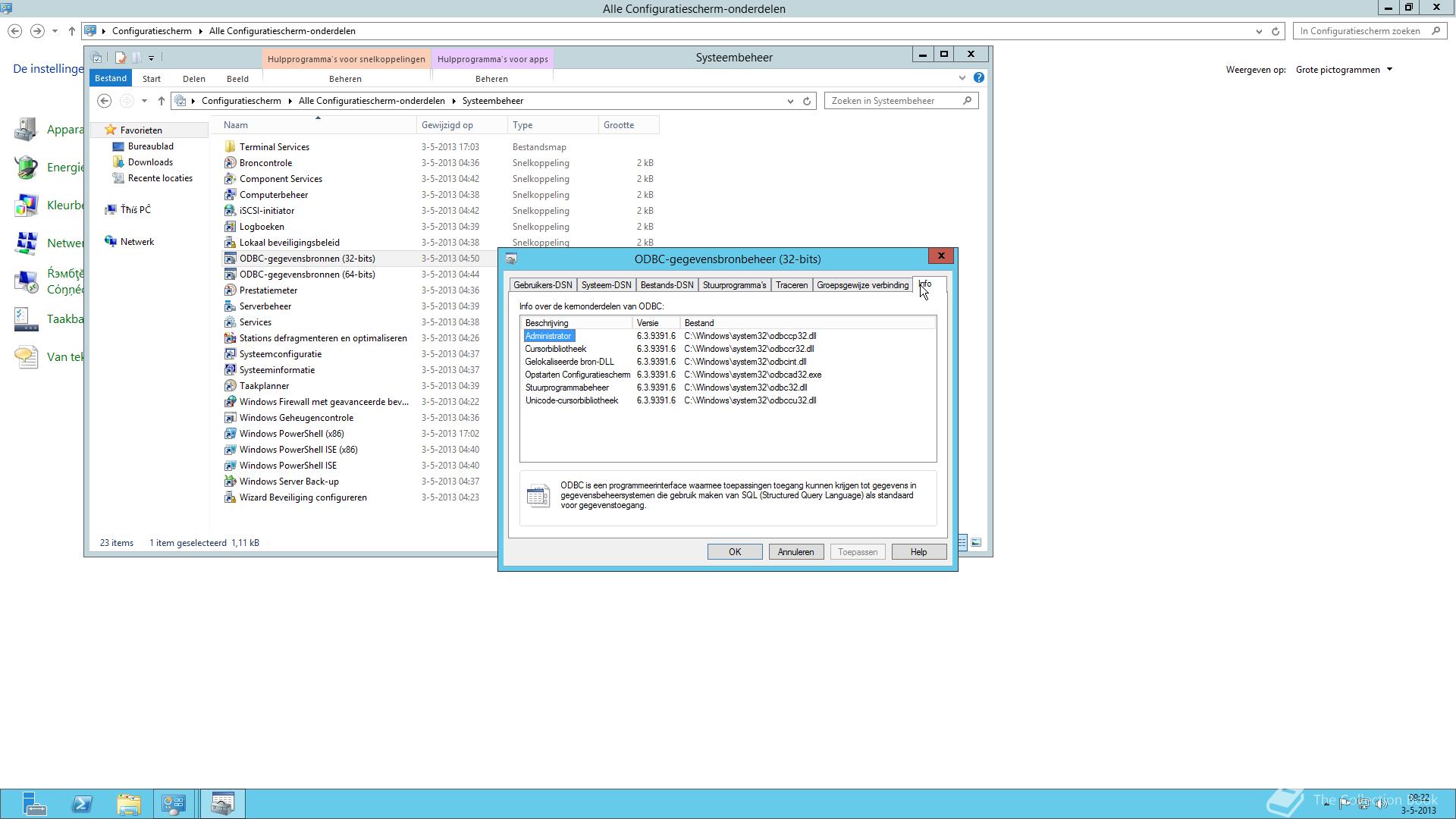Switch to the Gebruikers-DSN tab
This screenshot has width=1456, height=819.
pyautogui.click(x=542, y=285)
